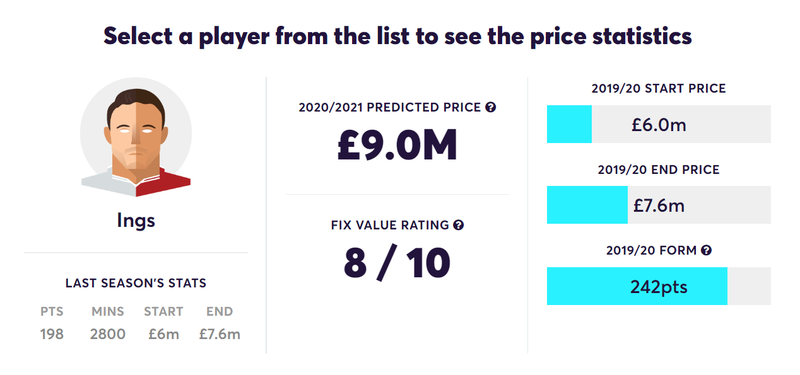Click the PTS value 198

pos(52,334)
